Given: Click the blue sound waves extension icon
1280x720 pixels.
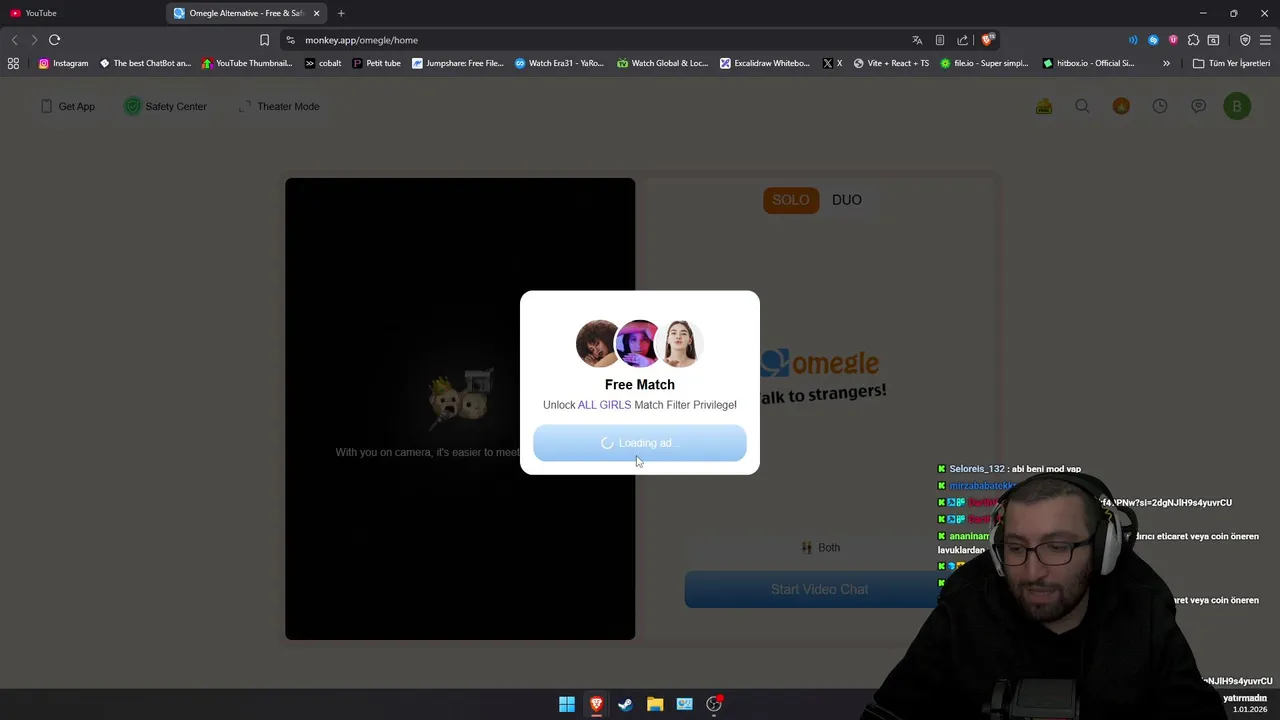Looking at the screenshot, I should (x=1133, y=40).
